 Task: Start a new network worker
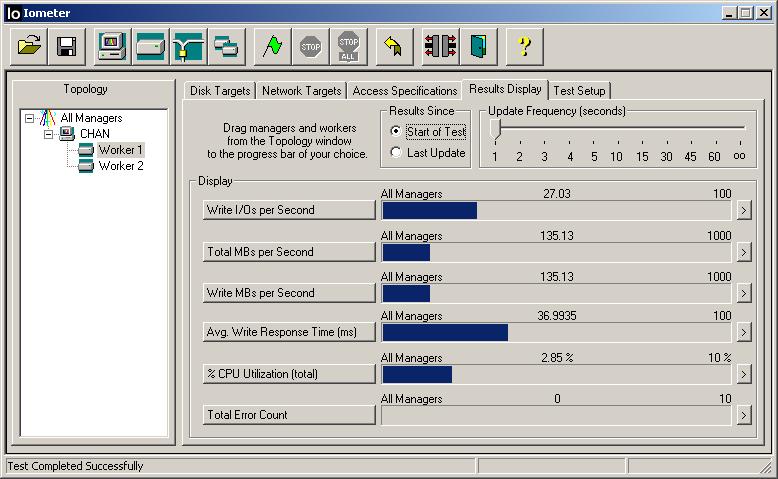tap(189, 47)
